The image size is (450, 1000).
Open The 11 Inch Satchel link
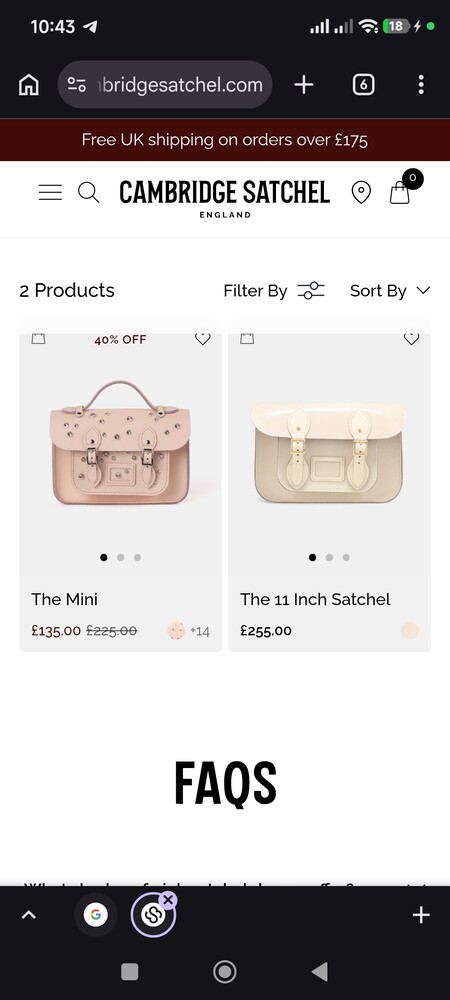[x=315, y=599]
